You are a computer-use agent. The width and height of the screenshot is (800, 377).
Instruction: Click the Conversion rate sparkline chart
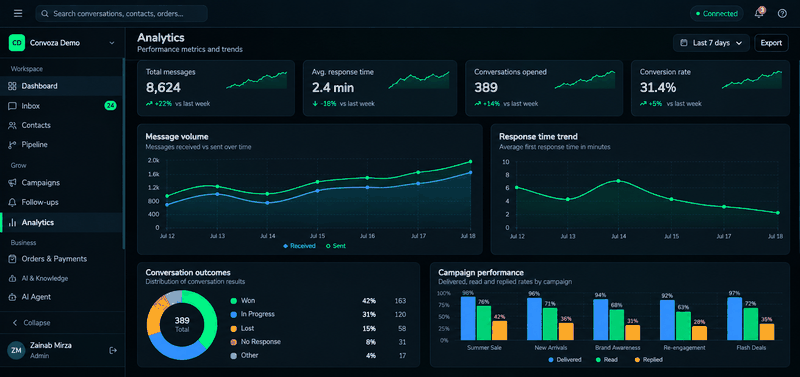click(752, 81)
